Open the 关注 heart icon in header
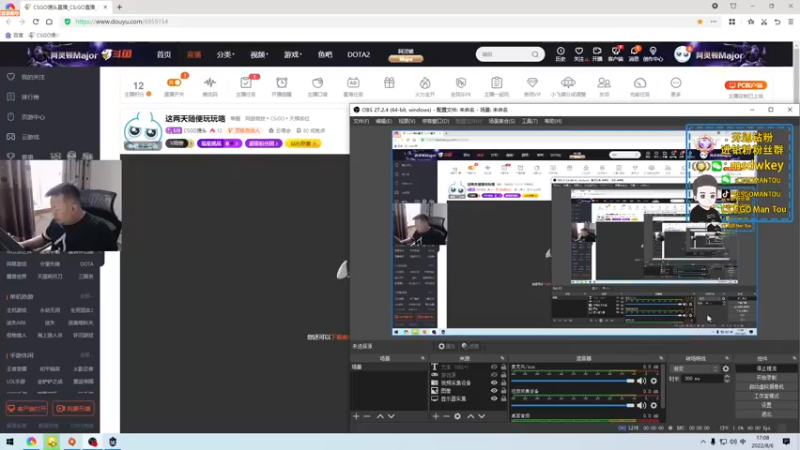The height and width of the screenshot is (450, 800). pos(579,51)
